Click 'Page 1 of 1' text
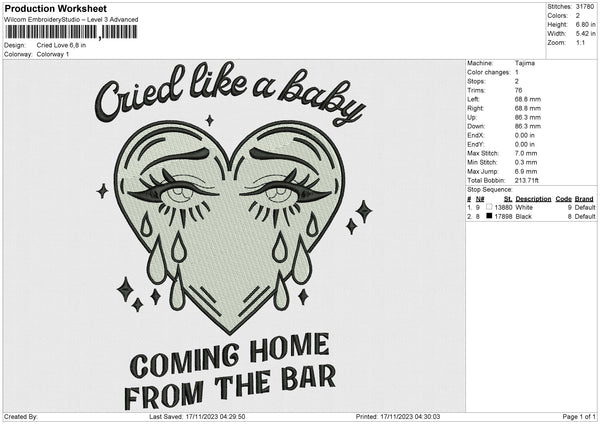The height and width of the screenshot is (424, 600). tap(579, 417)
